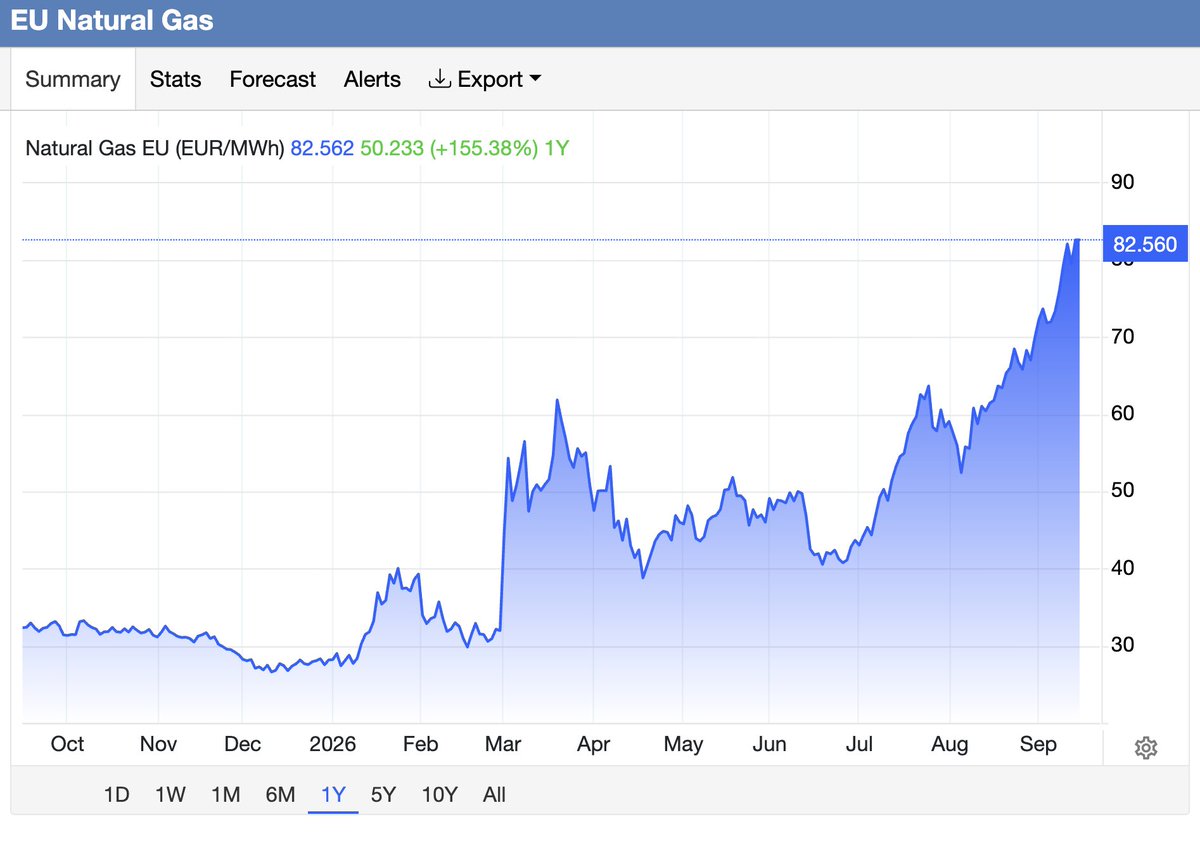
Task: Click the 82.562 current price value
Action: tap(322, 149)
